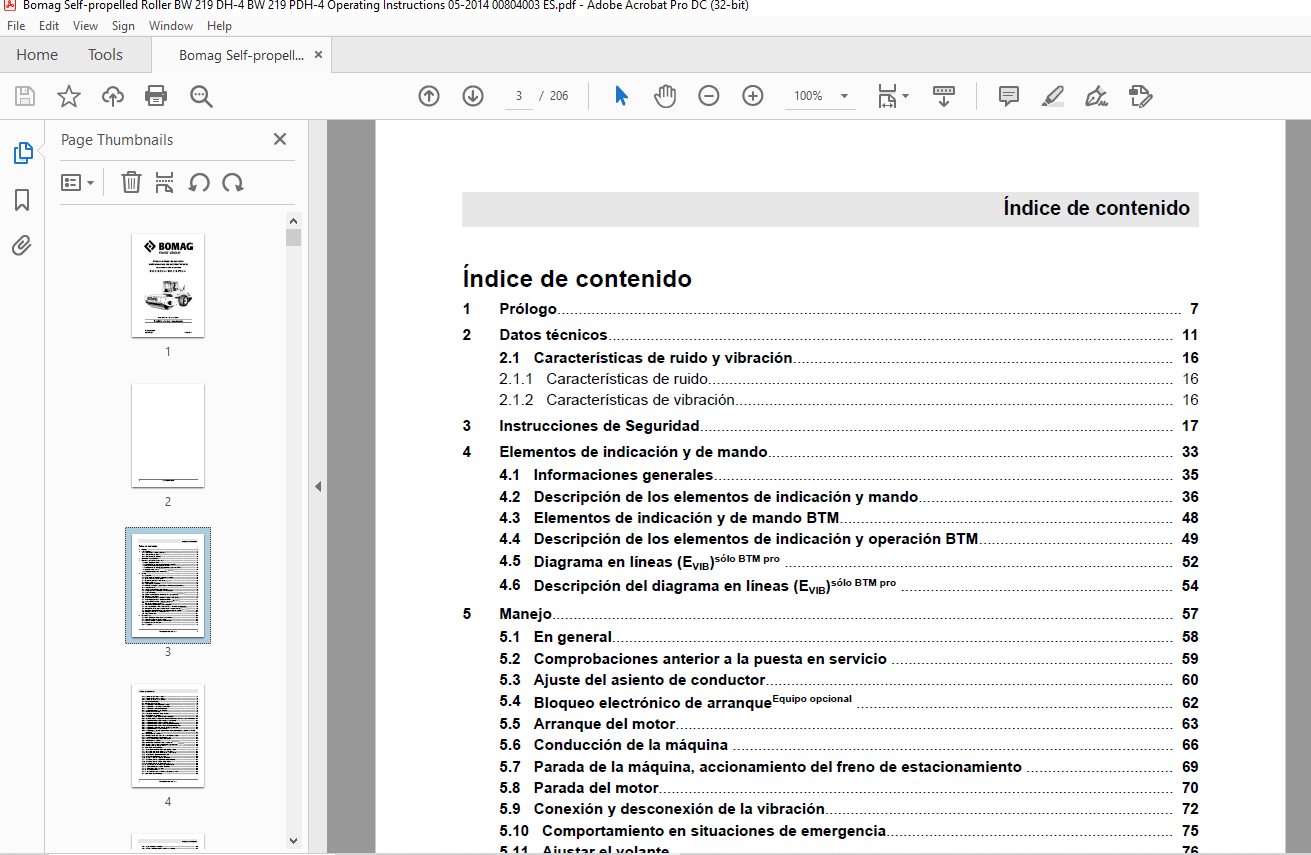This screenshot has height=855, width=1311.
Task: Select the Bomag Self-propell... document tab
Action: point(241,55)
